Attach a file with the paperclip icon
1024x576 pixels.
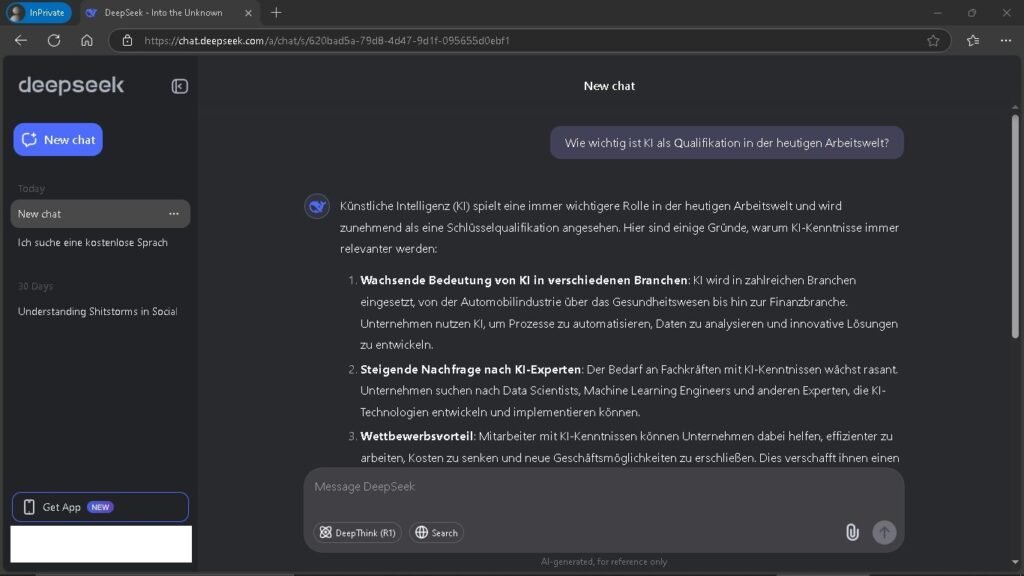[x=852, y=532]
